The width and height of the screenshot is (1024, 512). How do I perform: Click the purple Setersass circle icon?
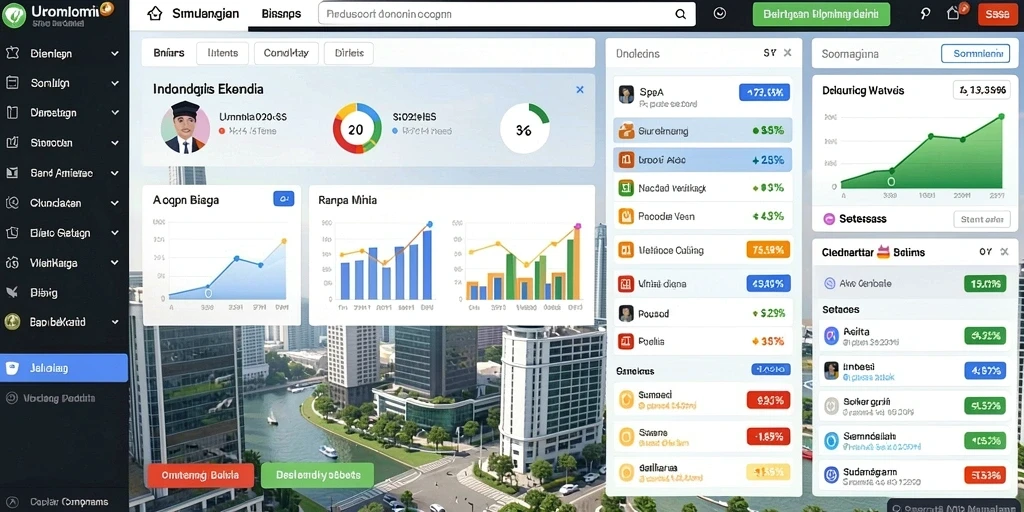(829, 219)
